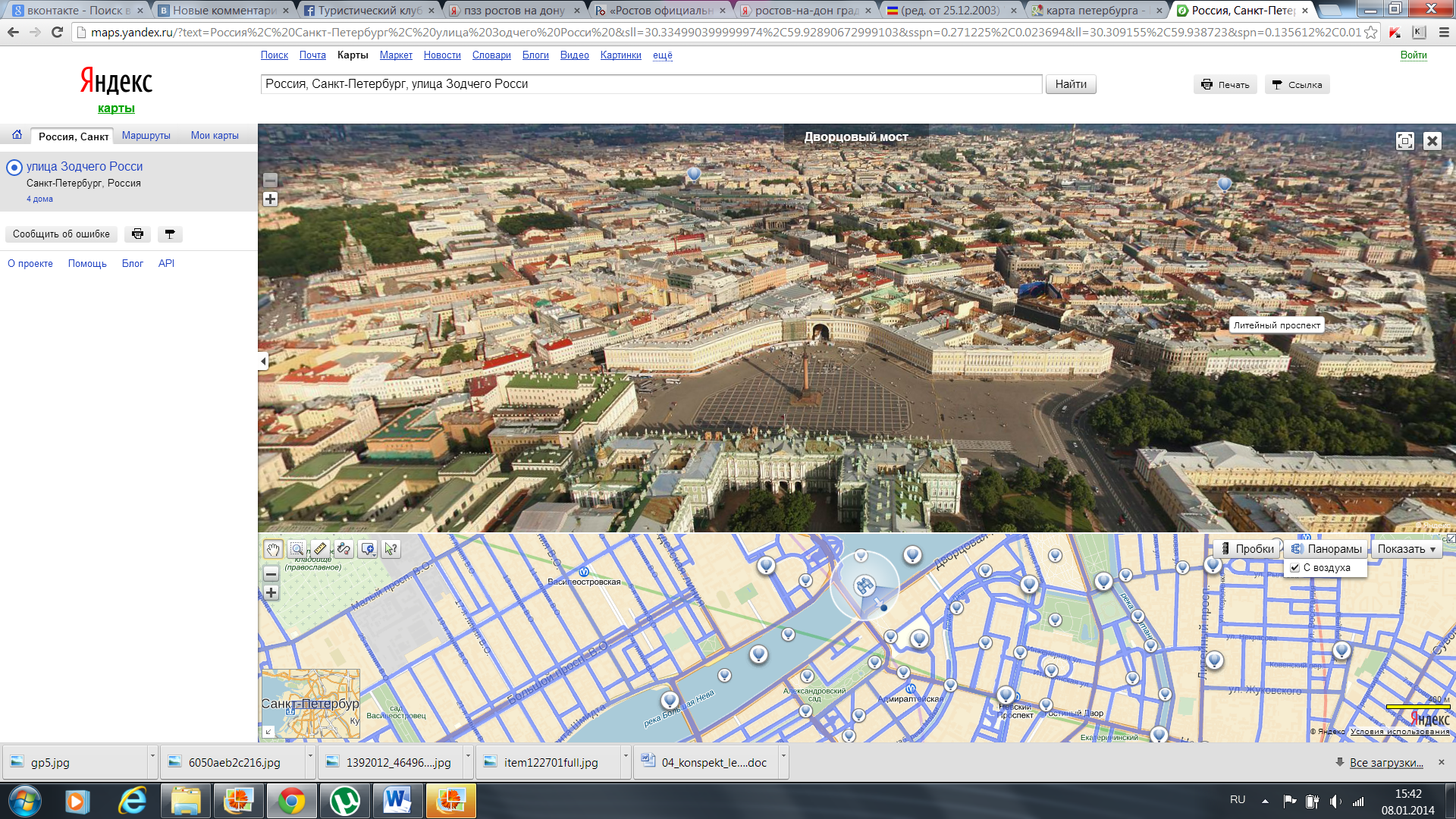Switch to the Маршруты tab
The height and width of the screenshot is (819, 1456).
(146, 136)
